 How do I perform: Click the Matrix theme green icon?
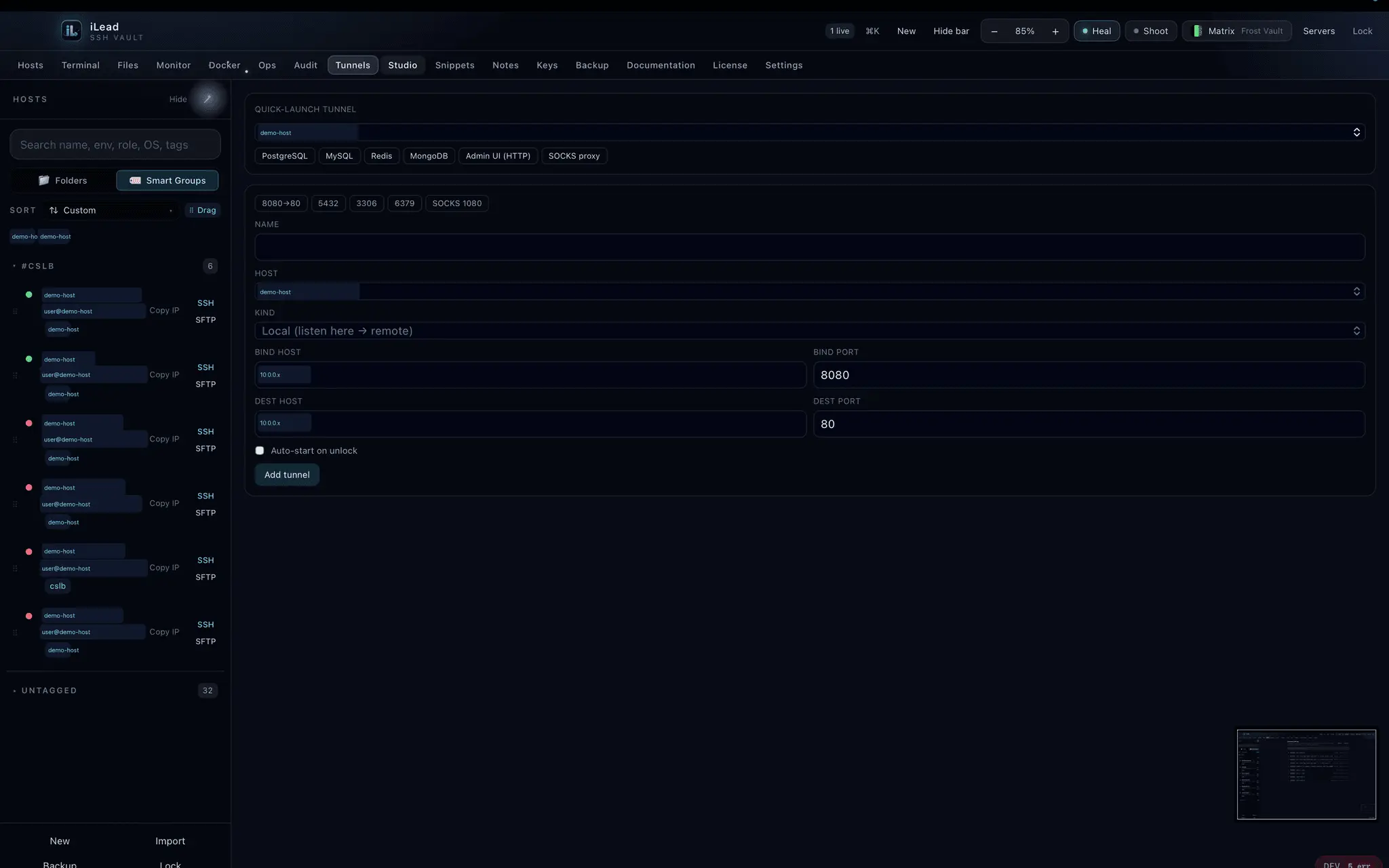1198,31
